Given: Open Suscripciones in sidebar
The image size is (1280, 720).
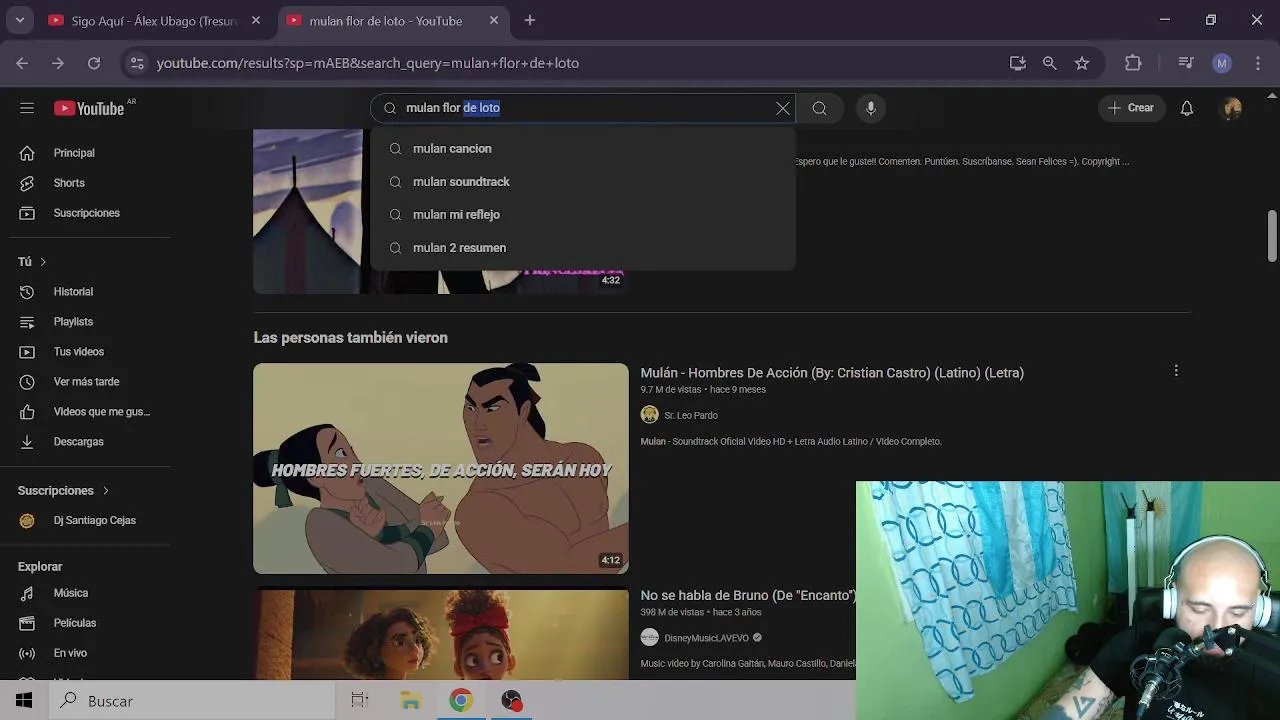Looking at the screenshot, I should (88, 213).
